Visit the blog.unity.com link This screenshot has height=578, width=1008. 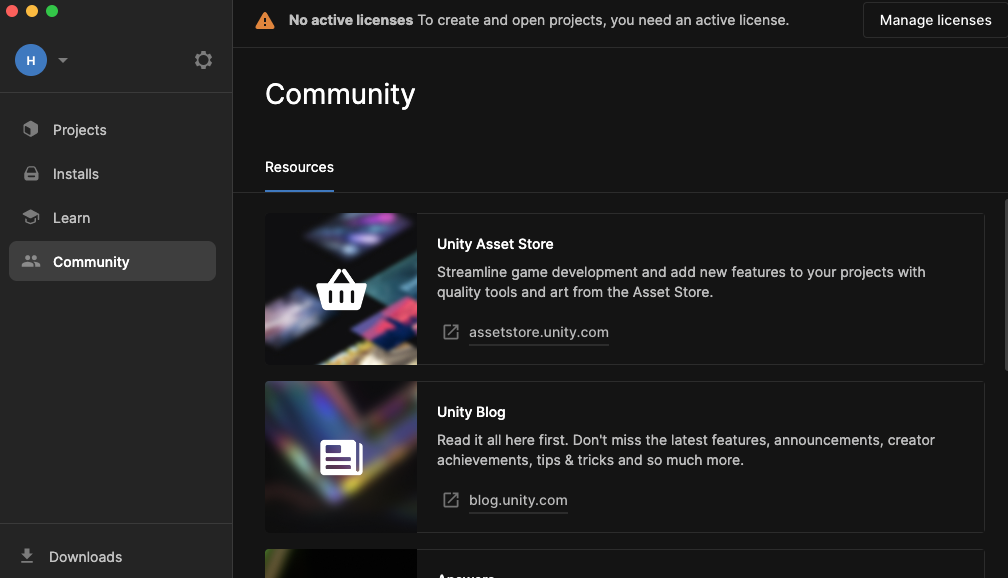pos(518,500)
